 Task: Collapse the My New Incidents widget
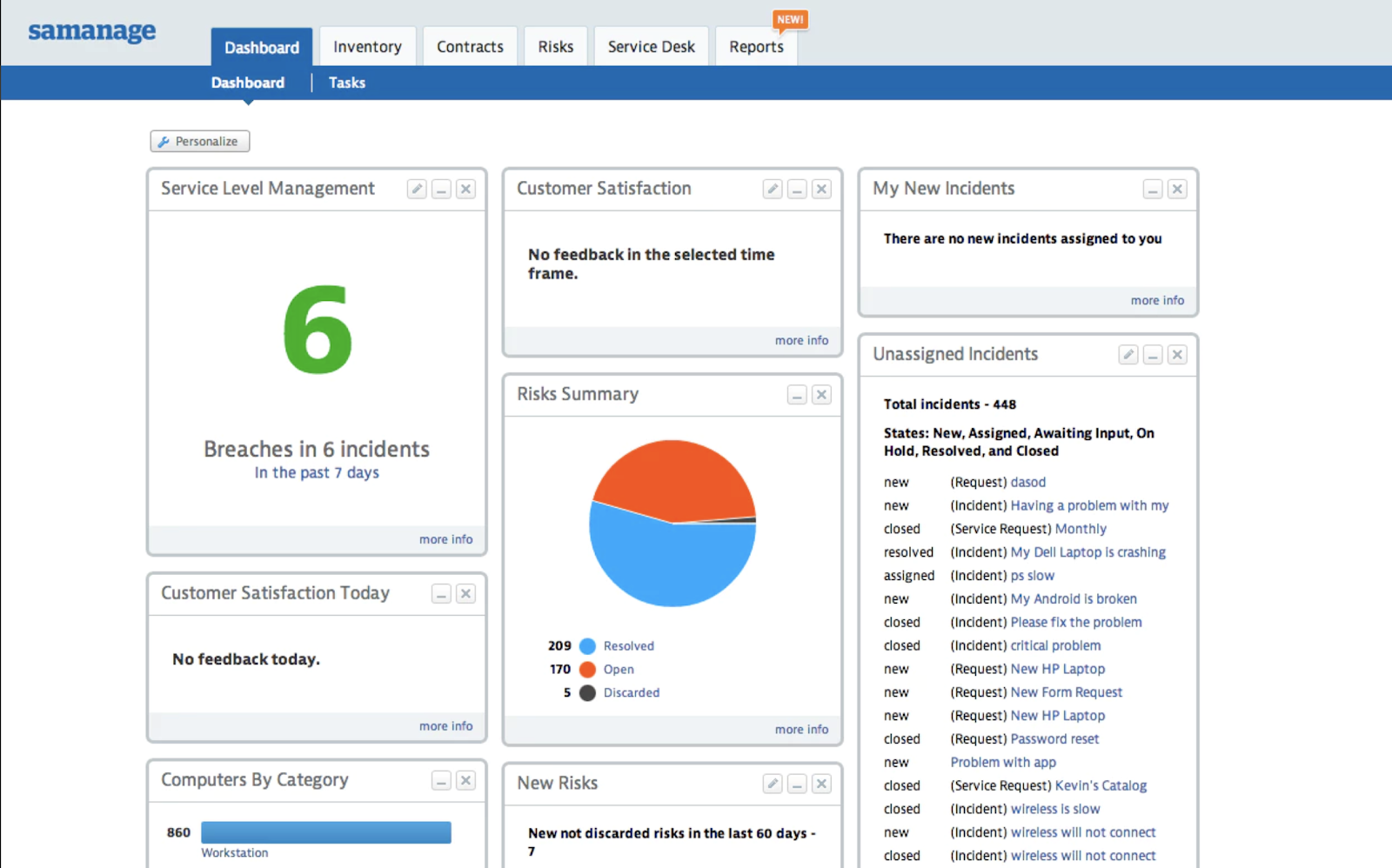point(1153,189)
